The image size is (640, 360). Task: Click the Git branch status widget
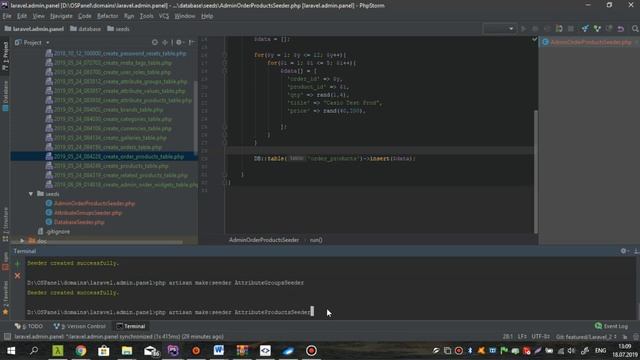(586, 337)
